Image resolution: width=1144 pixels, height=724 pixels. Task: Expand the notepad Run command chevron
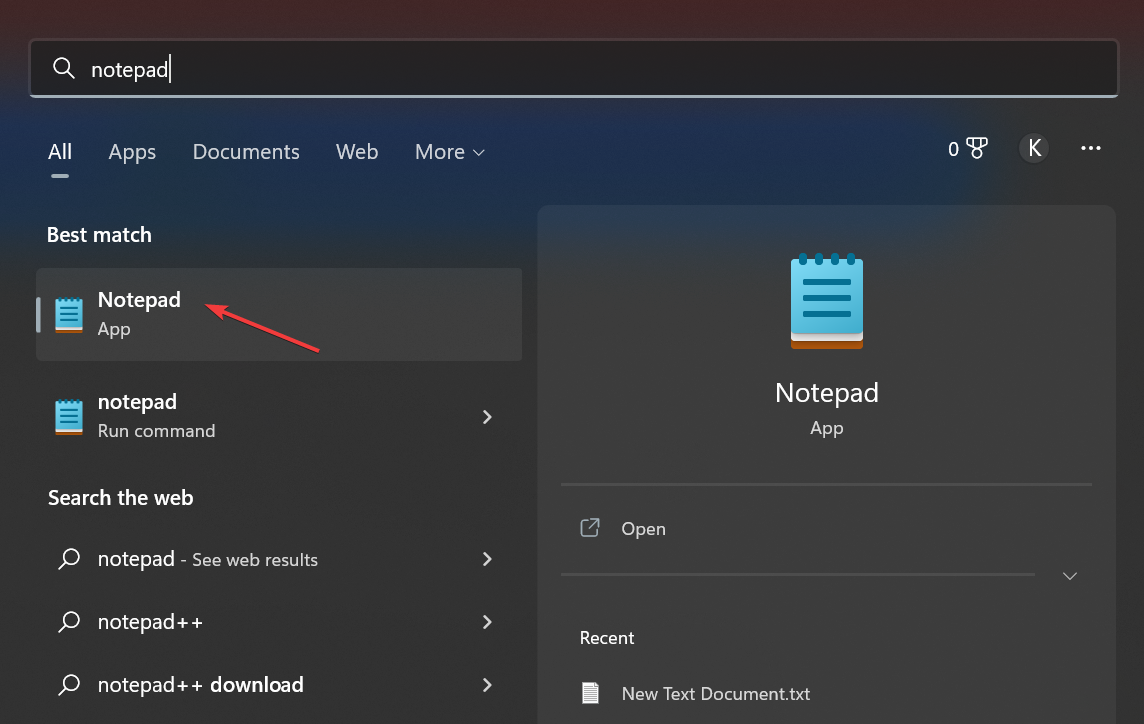(487, 416)
